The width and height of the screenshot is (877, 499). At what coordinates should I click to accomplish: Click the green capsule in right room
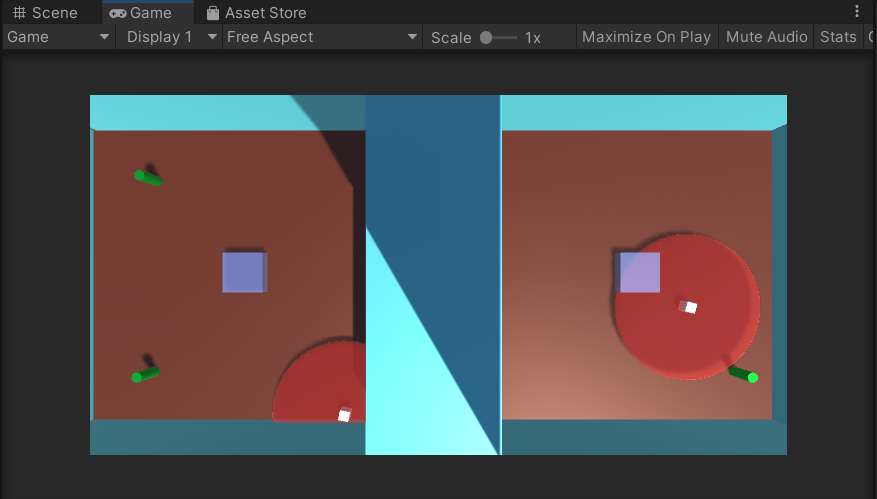743,375
